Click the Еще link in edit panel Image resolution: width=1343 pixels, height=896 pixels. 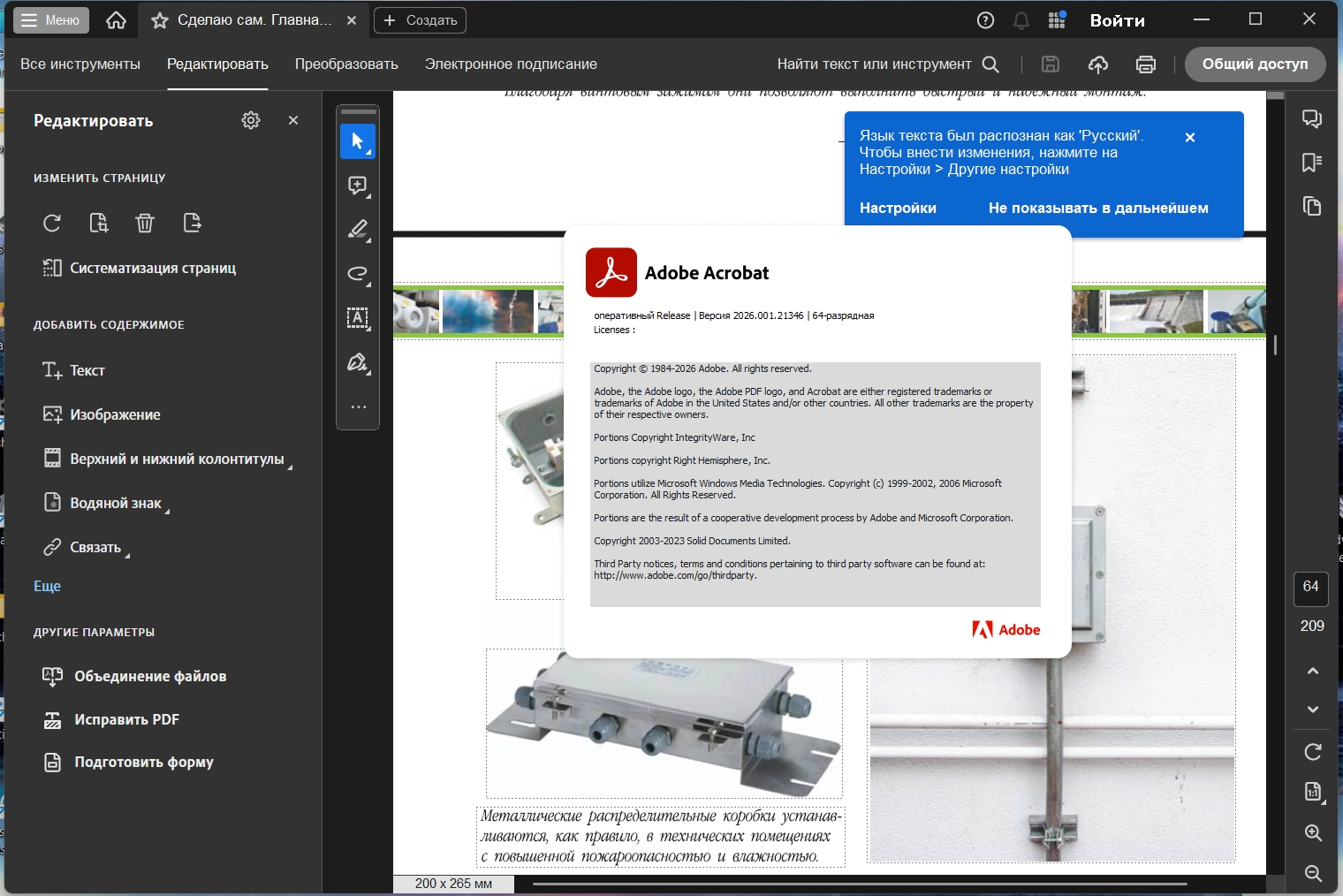[48, 586]
